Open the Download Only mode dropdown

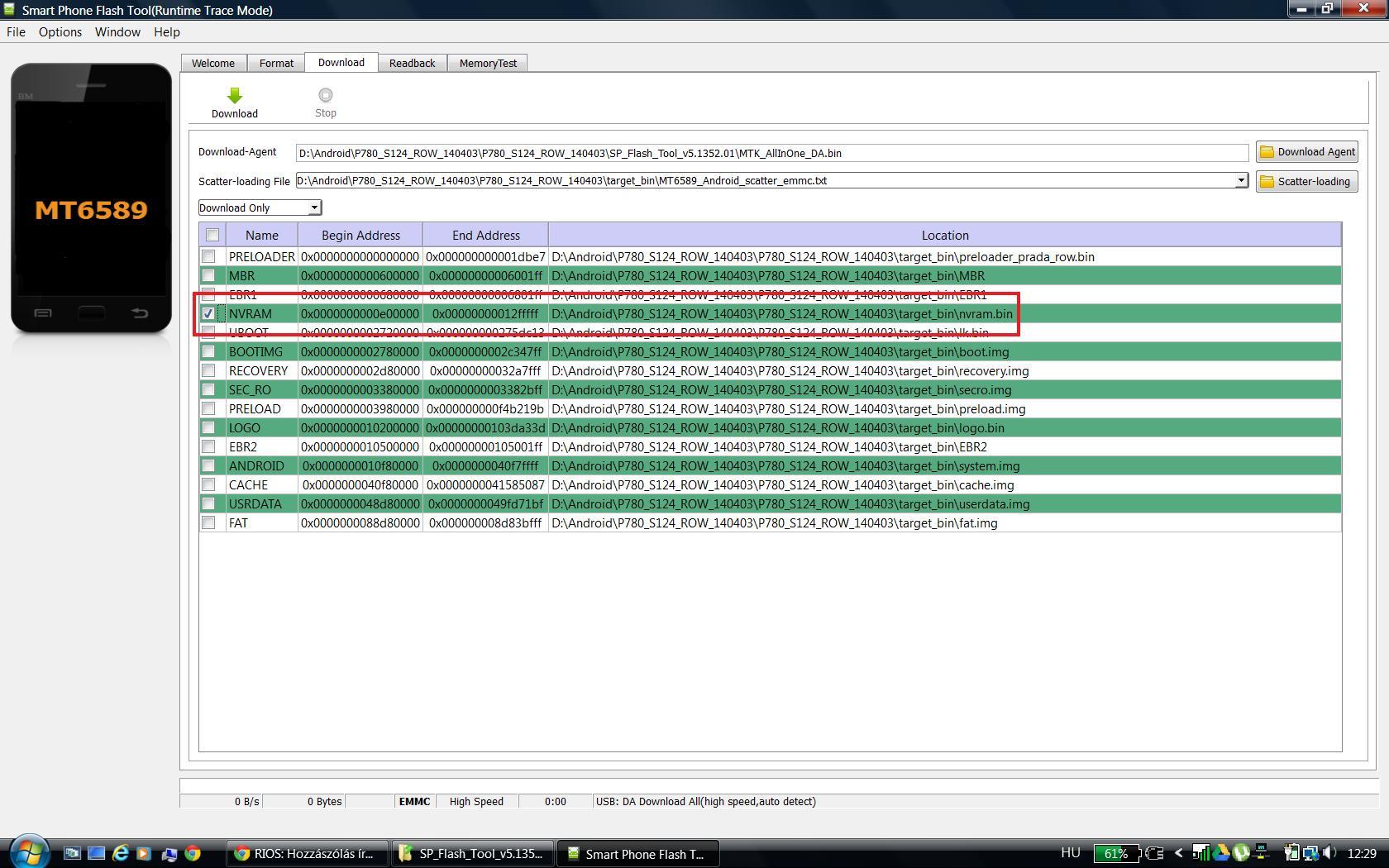[260, 207]
